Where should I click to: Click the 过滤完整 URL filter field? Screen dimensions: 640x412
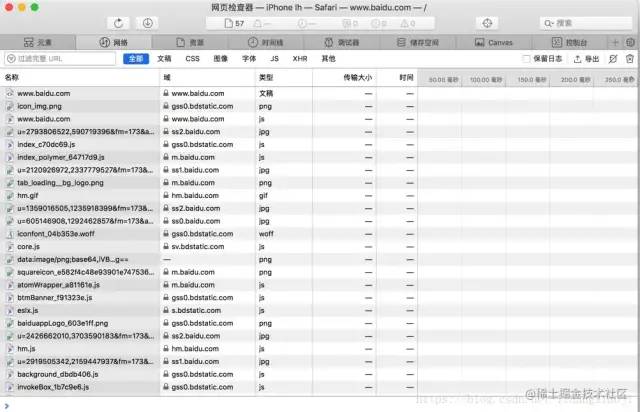coord(60,59)
